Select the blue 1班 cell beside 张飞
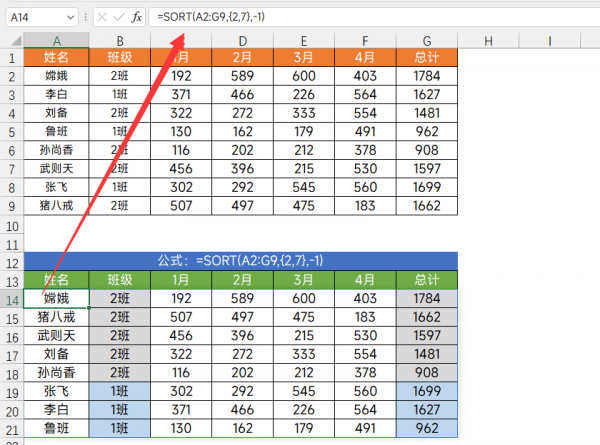 119,391
